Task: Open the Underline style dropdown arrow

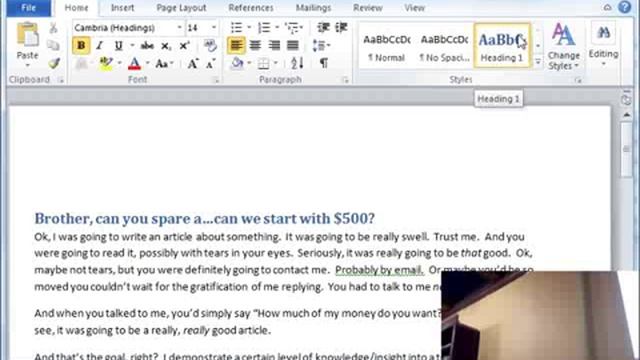Action: [x=132, y=45]
